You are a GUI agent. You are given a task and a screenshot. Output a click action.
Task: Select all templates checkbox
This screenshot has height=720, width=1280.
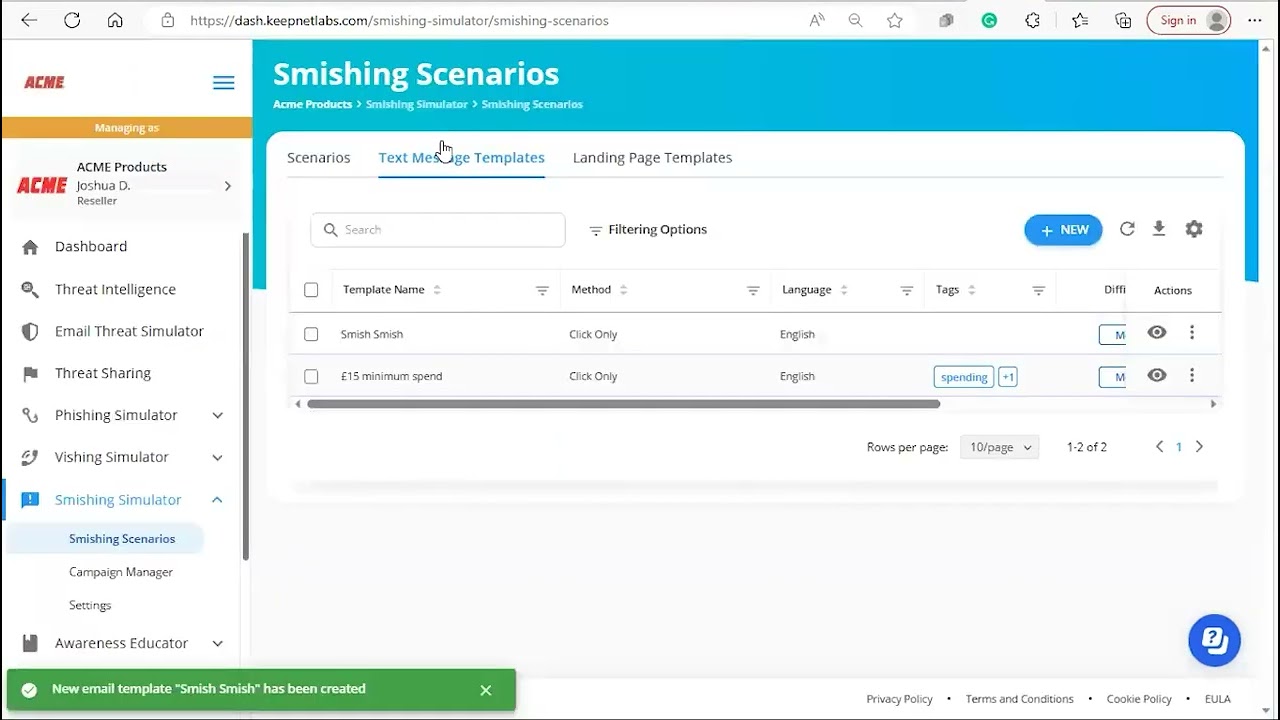[x=311, y=290]
